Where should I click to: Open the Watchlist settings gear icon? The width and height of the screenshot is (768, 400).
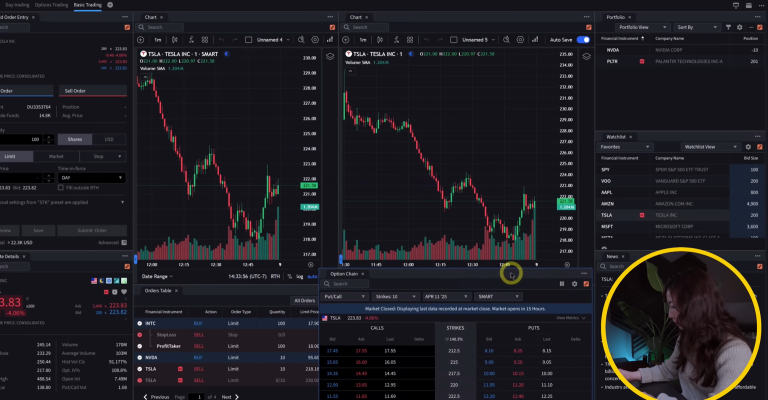[x=747, y=147]
